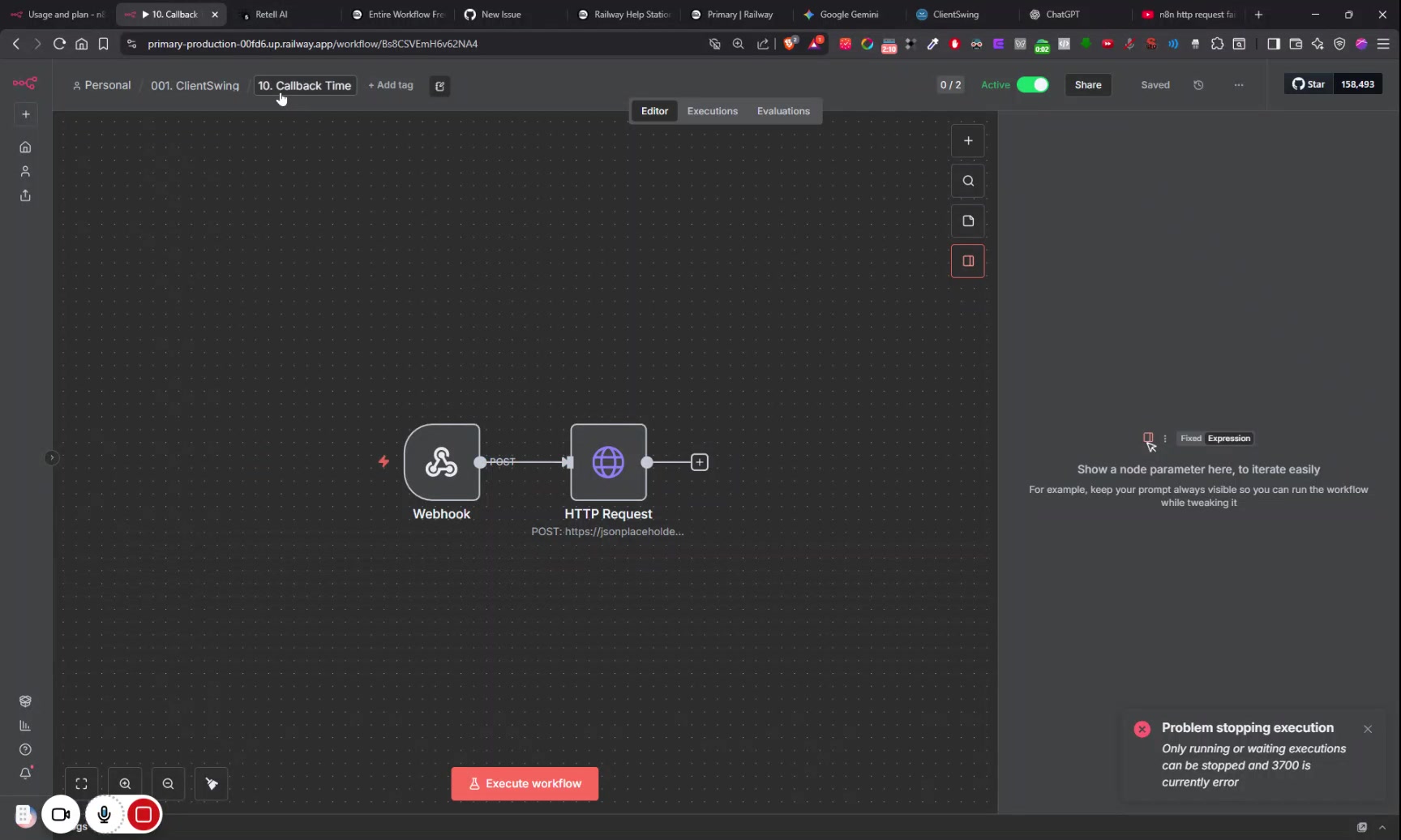The height and width of the screenshot is (840, 1401).
Task: Expand the collapsed left sidebar
Action: click(51, 458)
